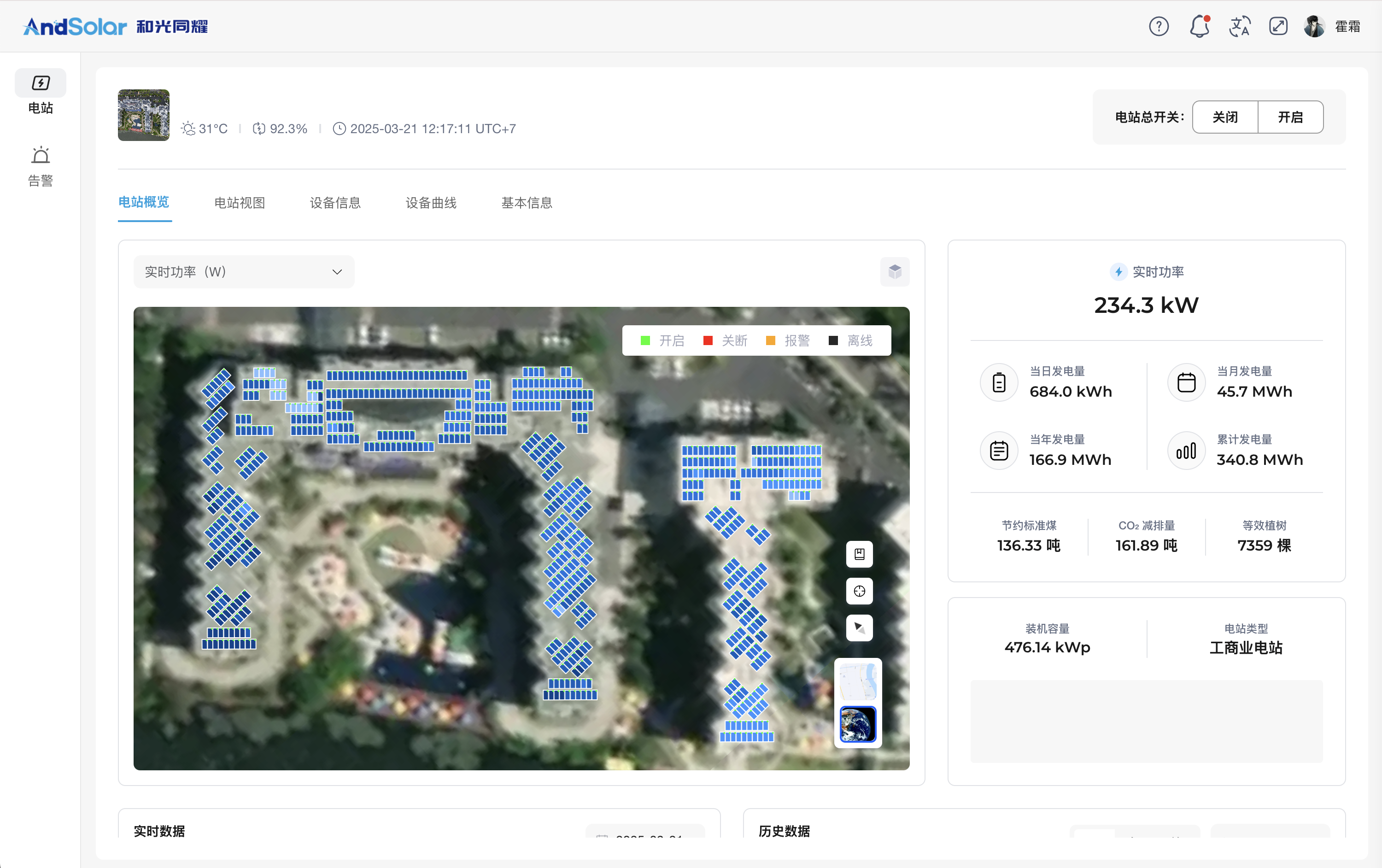Click the 166.9 MWh yearly value

1071,460
